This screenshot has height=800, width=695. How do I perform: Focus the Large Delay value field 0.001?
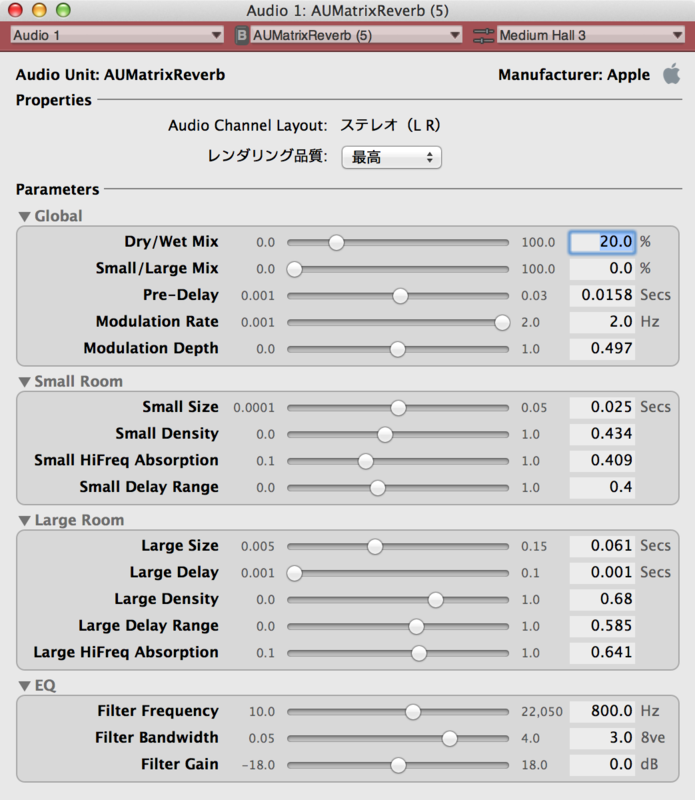(x=602, y=572)
